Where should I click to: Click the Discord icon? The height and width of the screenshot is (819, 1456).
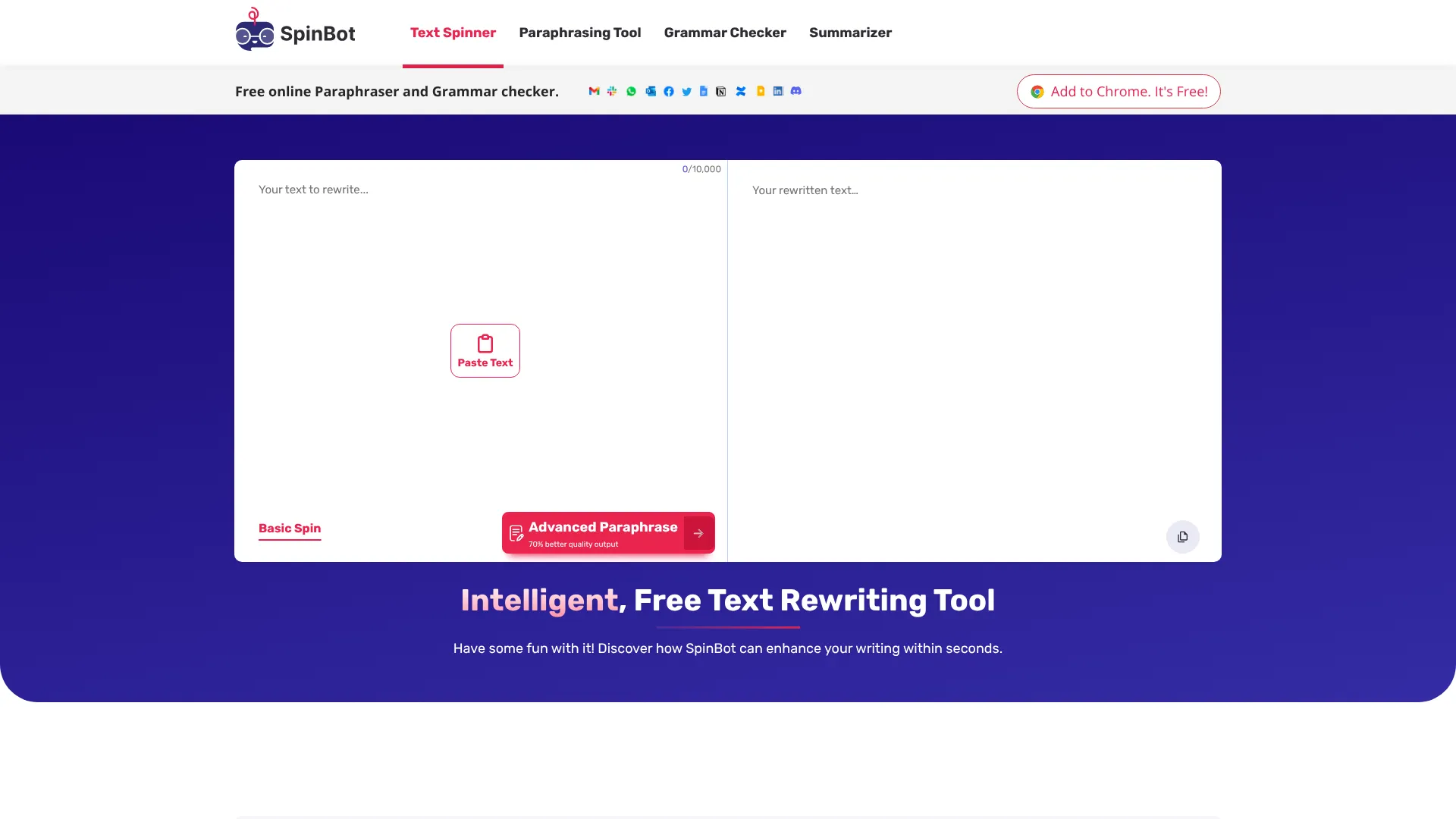point(796,91)
